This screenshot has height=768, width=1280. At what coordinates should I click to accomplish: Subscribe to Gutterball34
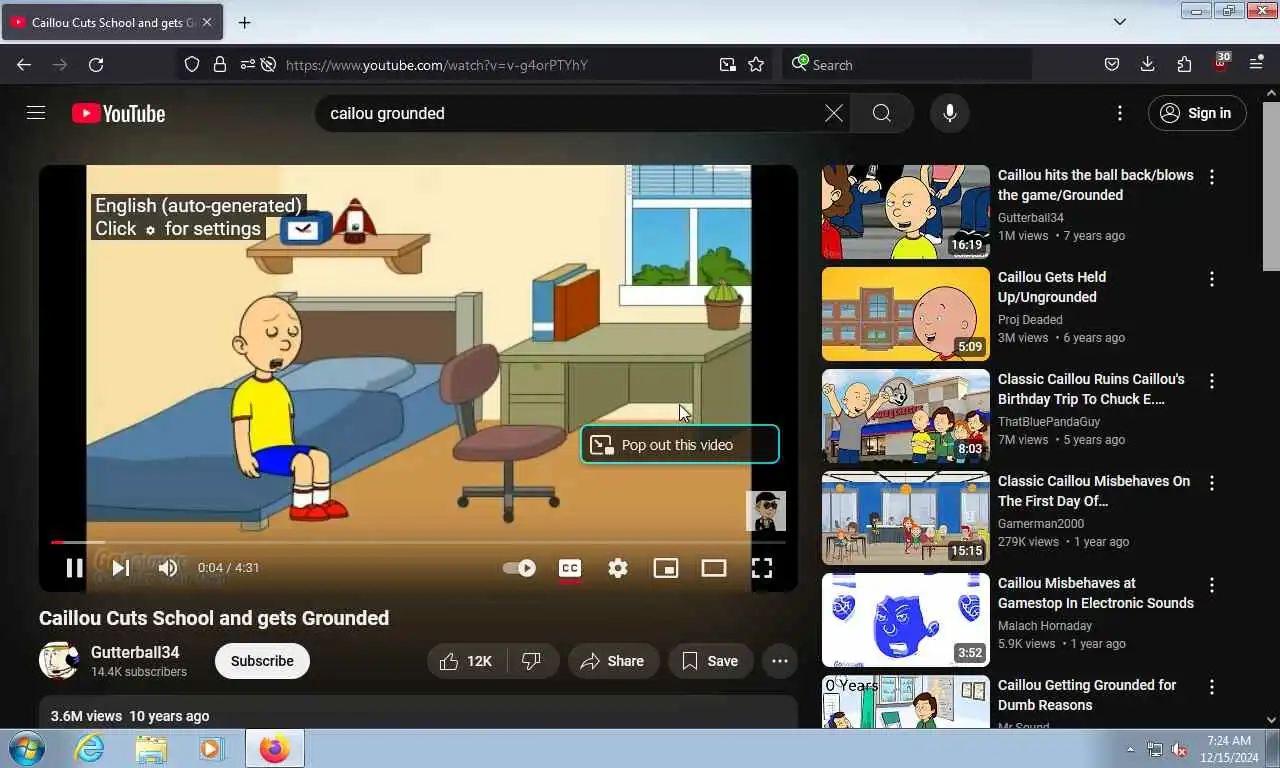point(262,661)
